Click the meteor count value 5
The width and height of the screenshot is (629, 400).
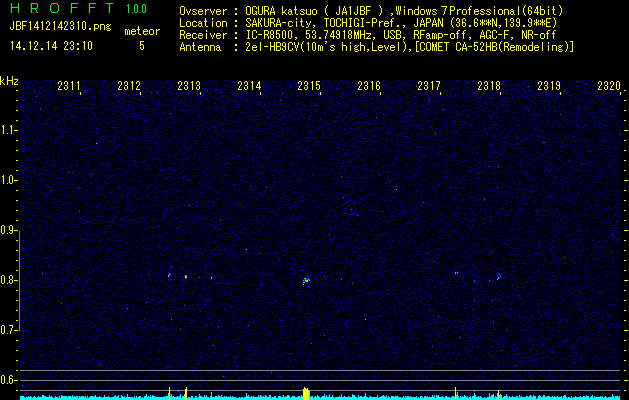[142, 46]
